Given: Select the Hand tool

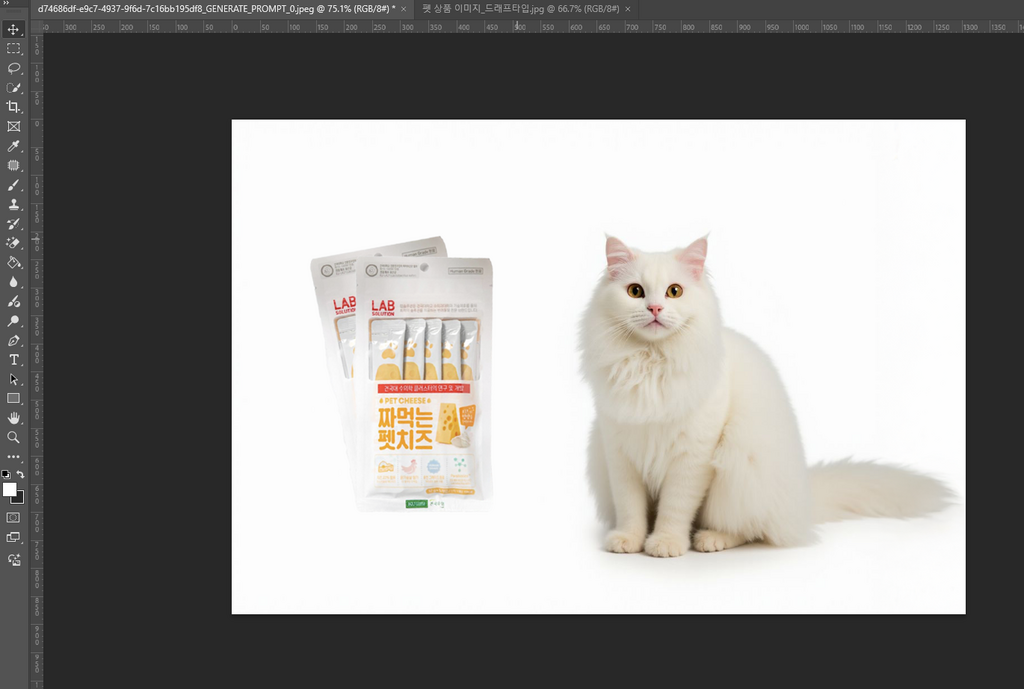Looking at the screenshot, I should click(13, 418).
